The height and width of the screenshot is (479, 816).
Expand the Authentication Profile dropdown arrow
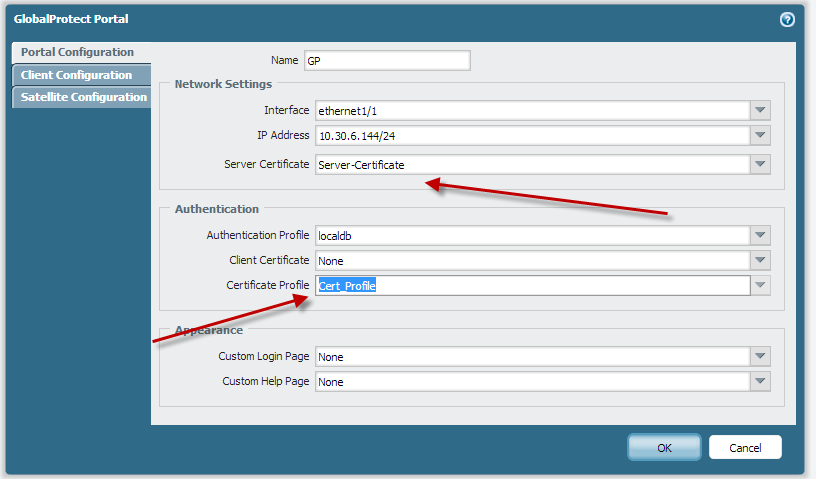pos(760,235)
